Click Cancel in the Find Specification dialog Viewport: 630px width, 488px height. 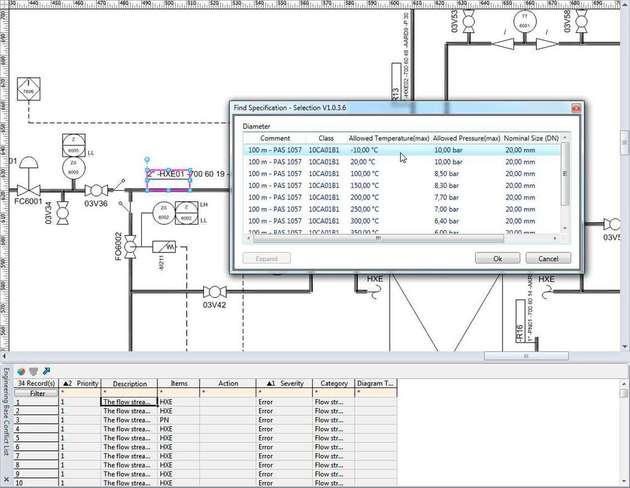click(x=548, y=258)
